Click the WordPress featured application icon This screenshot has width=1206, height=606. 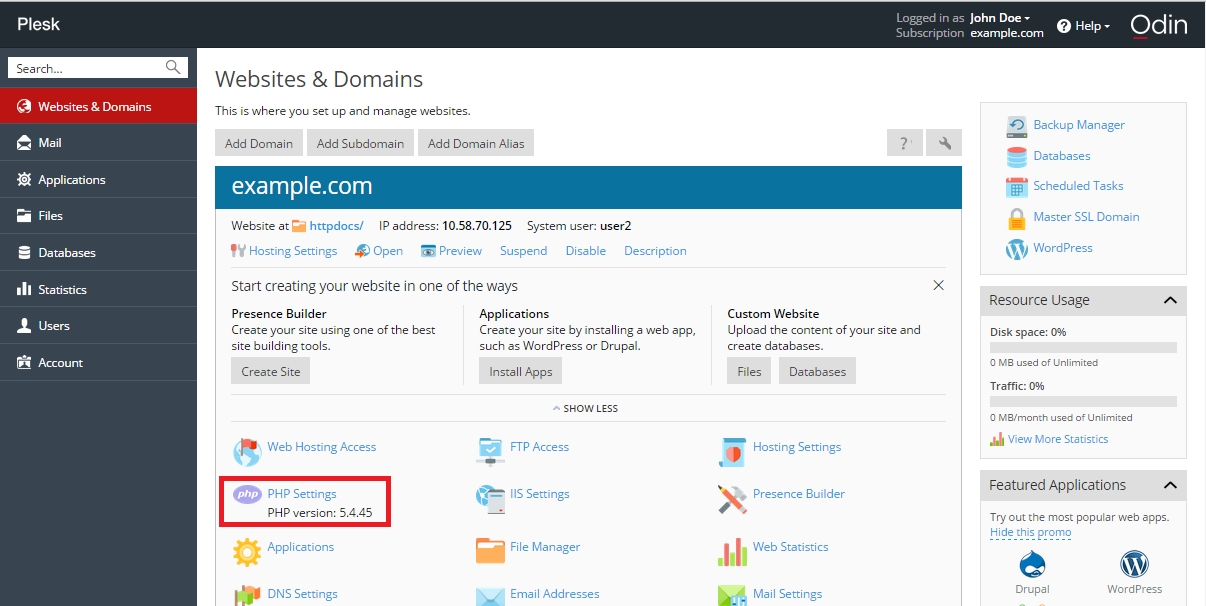point(1134,564)
